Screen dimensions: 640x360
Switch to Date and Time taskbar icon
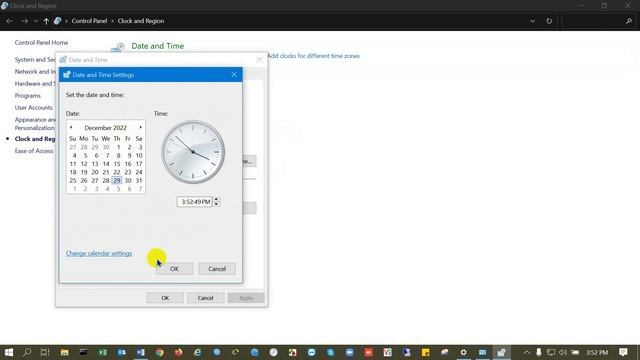pyautogui.click(x=501, y=352)
